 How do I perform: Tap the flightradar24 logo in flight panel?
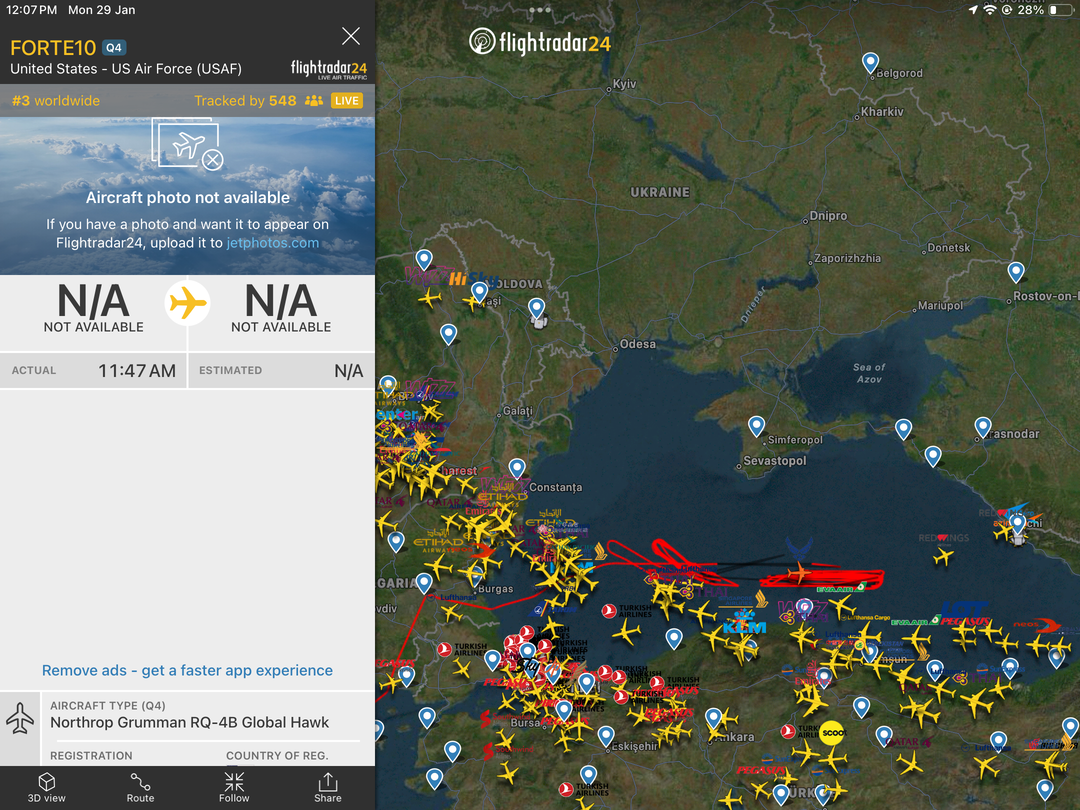coord(329,69)
